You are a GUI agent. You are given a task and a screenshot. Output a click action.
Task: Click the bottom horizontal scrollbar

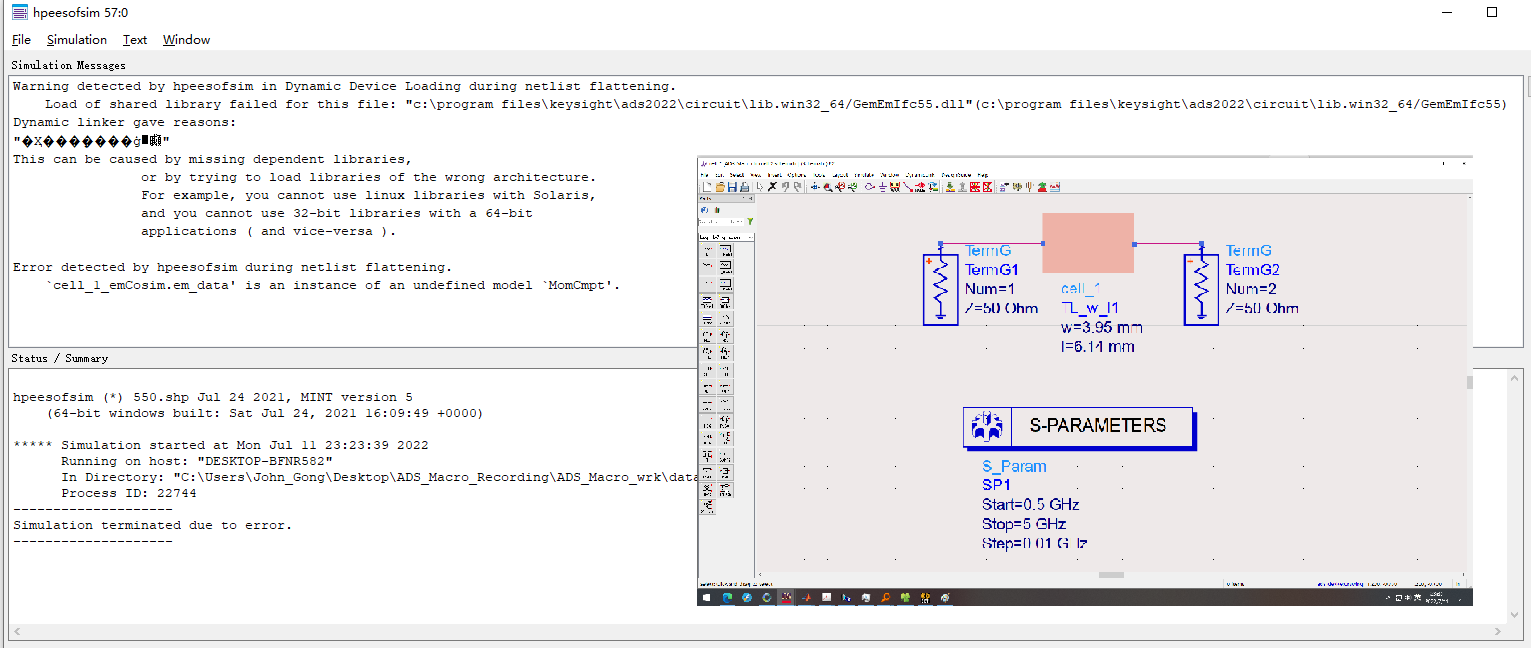pos(760,633)
